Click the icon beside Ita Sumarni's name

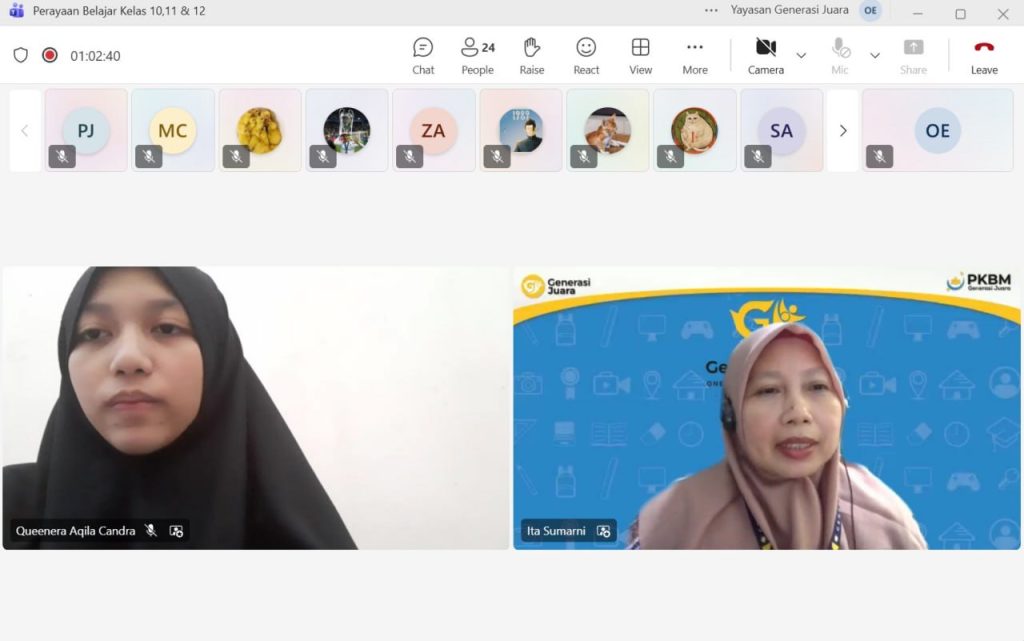coord(603,531)
